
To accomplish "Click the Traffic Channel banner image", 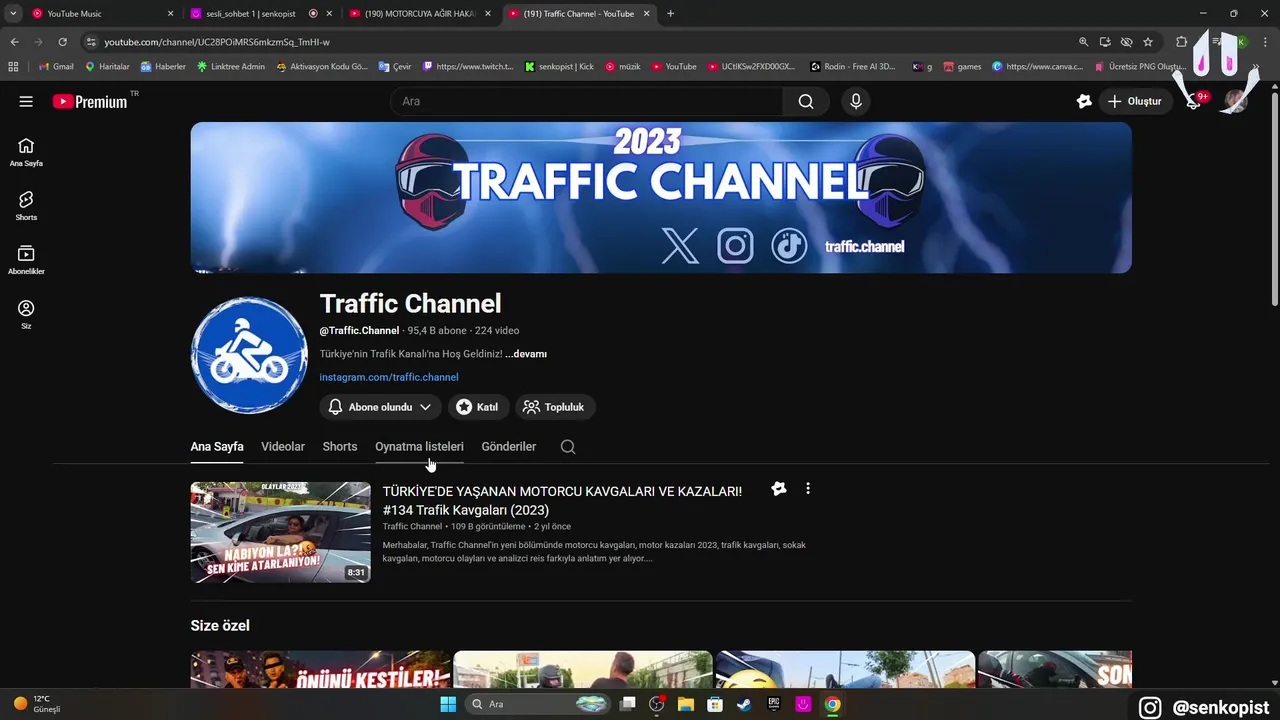I will (x=661, y=197).
